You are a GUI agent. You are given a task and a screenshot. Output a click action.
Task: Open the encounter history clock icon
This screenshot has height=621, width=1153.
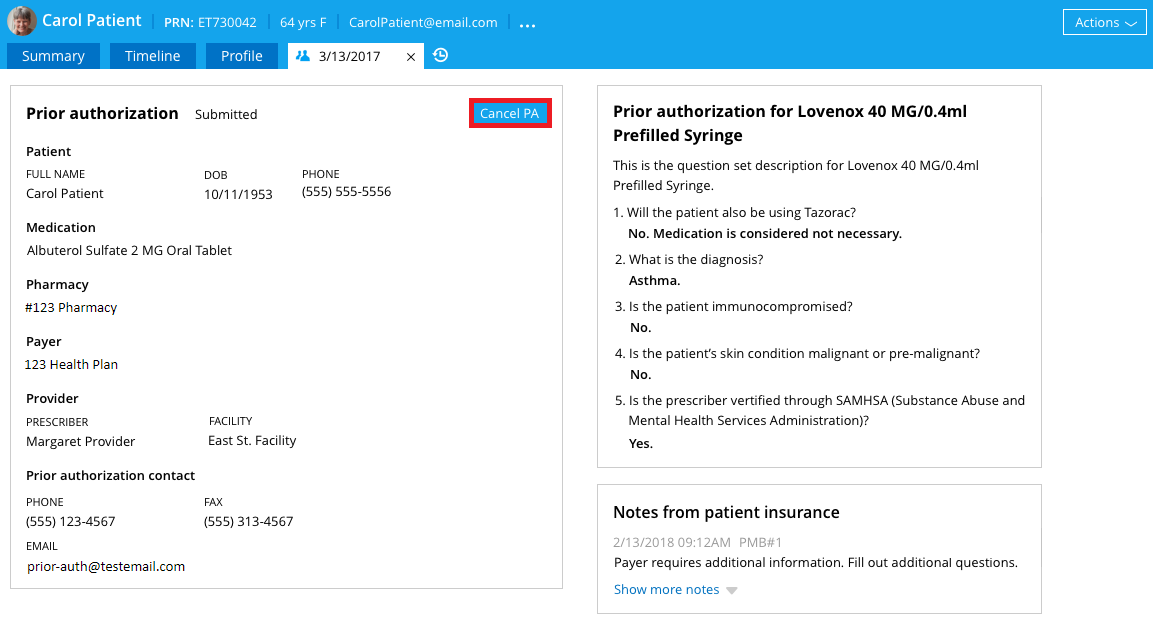(x=440, y=56)
